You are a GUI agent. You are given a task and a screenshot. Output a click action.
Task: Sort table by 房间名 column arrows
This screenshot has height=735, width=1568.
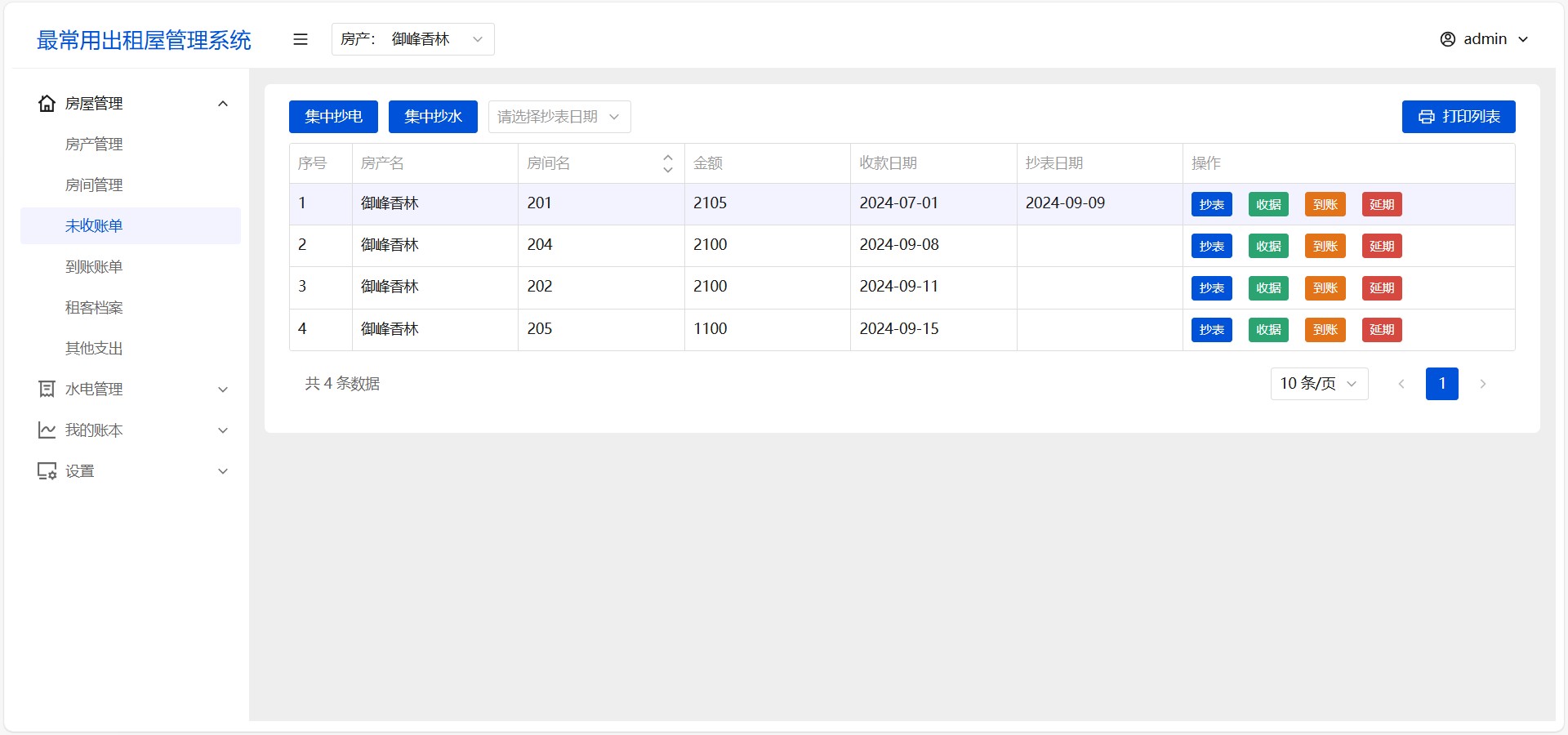click(x=667, y=163)
